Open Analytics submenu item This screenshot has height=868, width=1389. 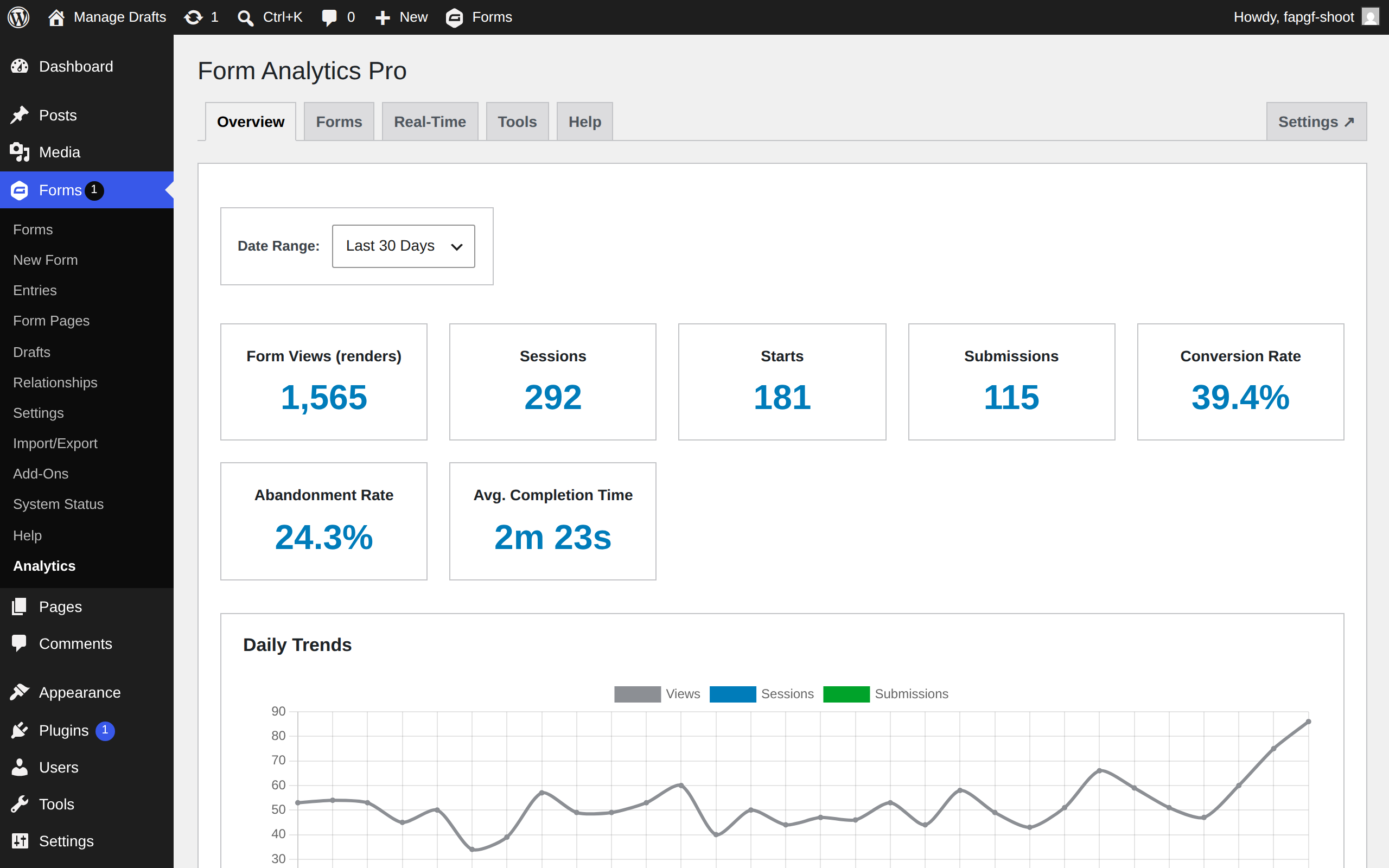coord(44,566)
